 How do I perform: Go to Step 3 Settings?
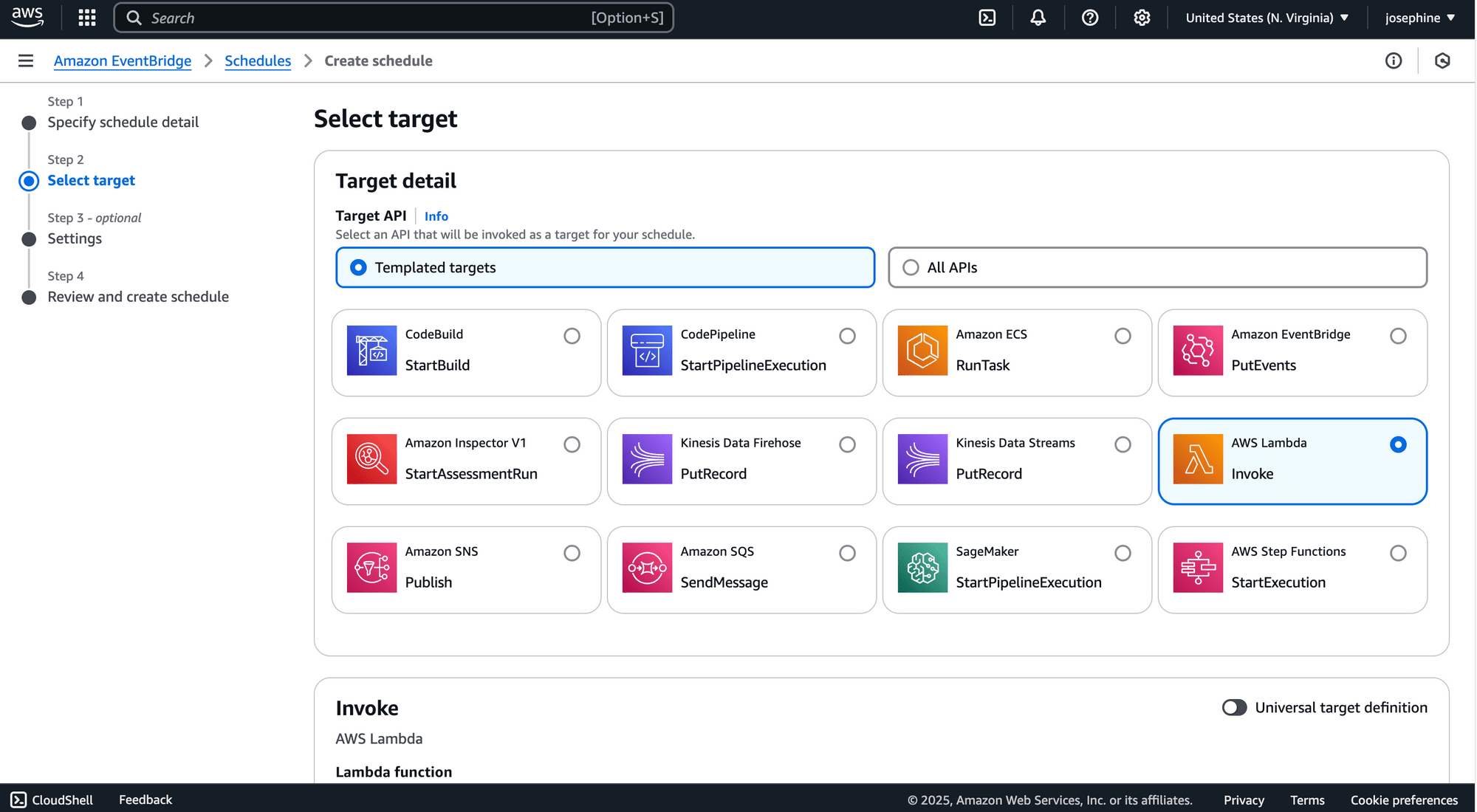[75, 238]
